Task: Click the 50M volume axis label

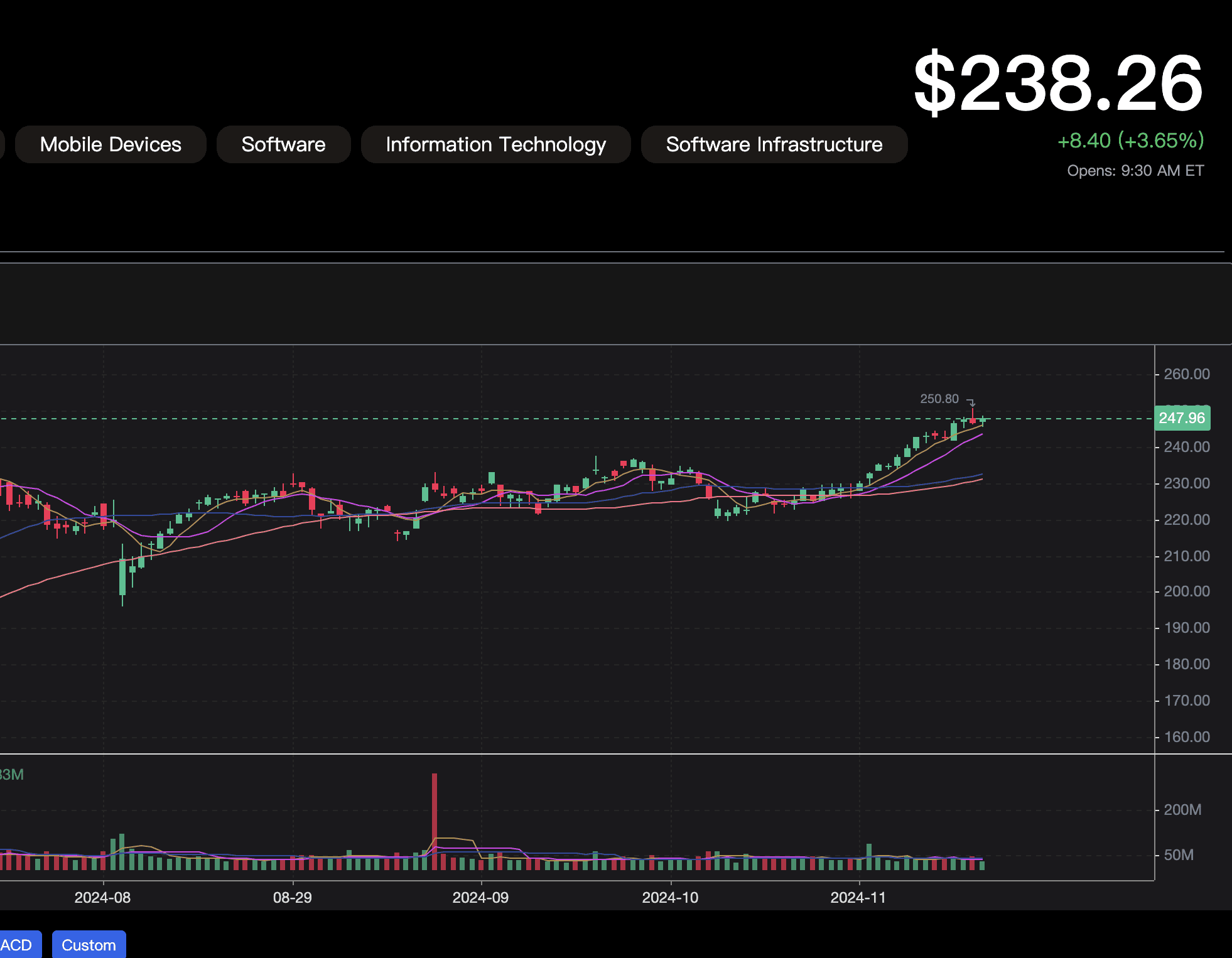Action: (x=1179, y=855)
